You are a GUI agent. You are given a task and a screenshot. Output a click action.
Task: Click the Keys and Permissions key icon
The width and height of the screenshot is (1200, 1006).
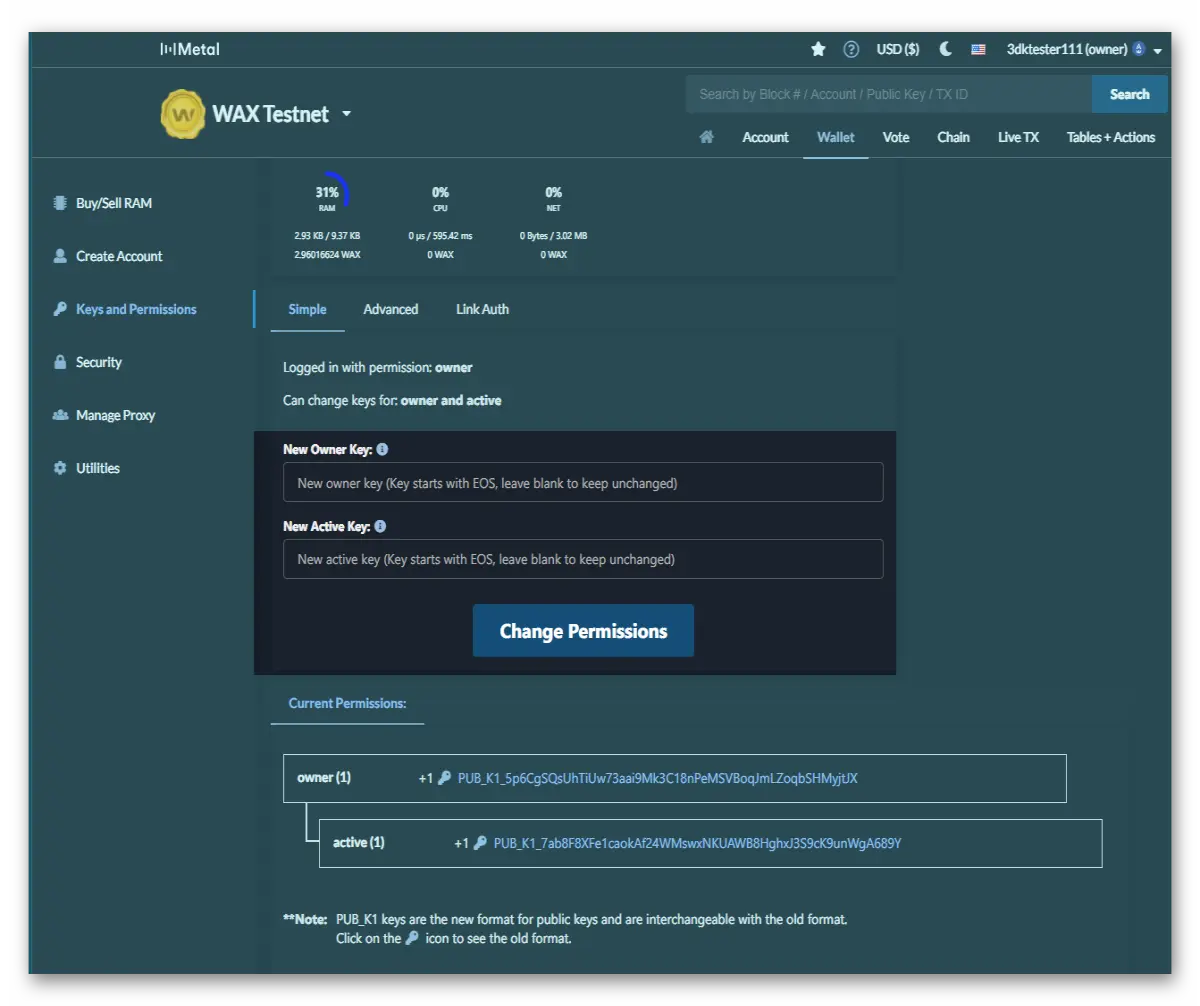coord(60,309)
